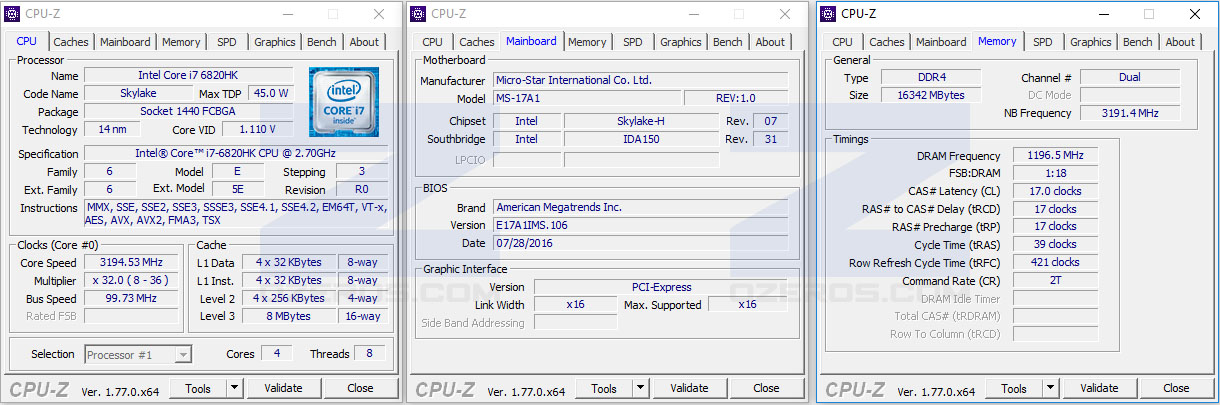Minimize the left CPU-Z window
Screen dimensions: 1220x405
287,14
